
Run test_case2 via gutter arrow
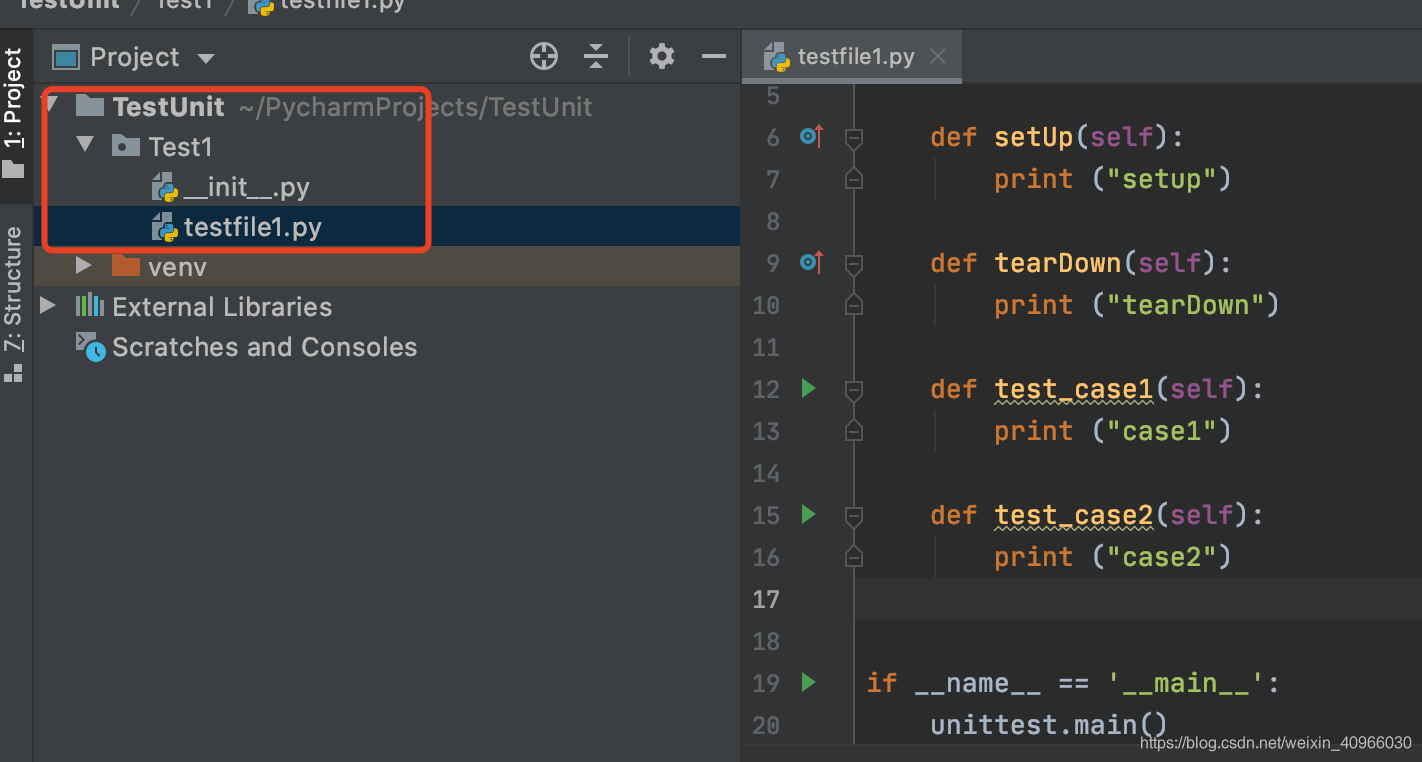point(809,514)
